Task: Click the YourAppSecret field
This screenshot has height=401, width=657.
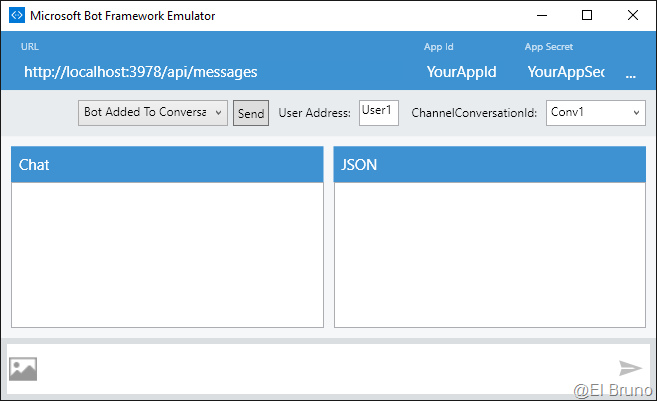Action: click(x=566, y=72)
